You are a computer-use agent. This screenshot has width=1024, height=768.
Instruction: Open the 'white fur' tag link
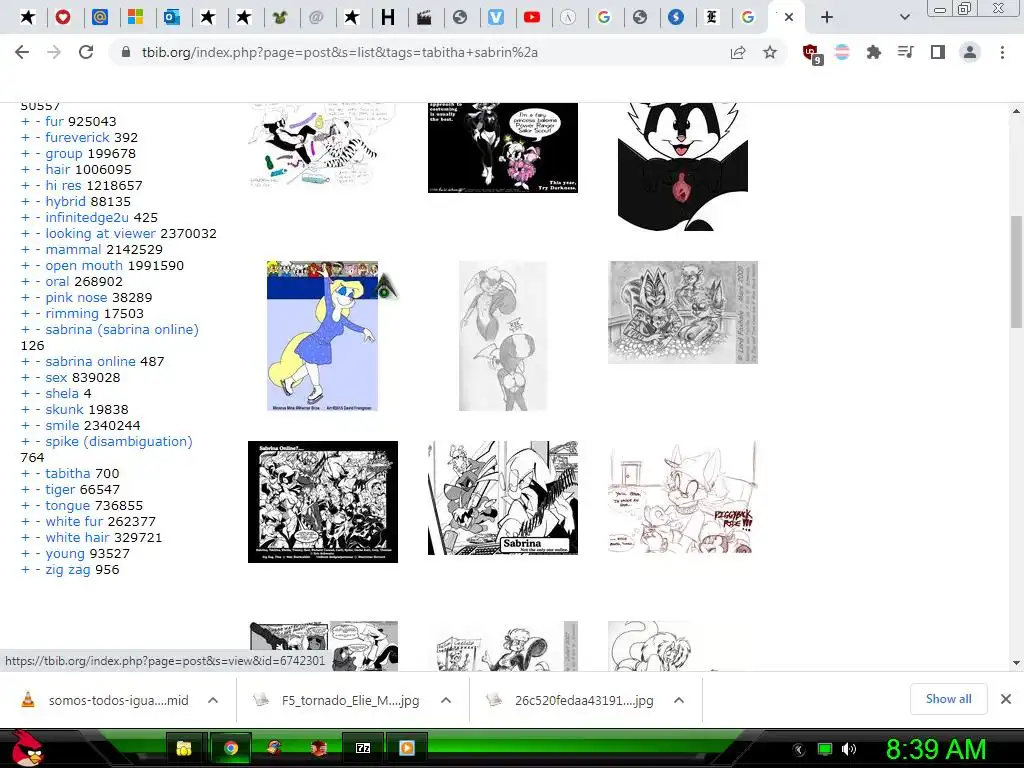coord(74,521)
